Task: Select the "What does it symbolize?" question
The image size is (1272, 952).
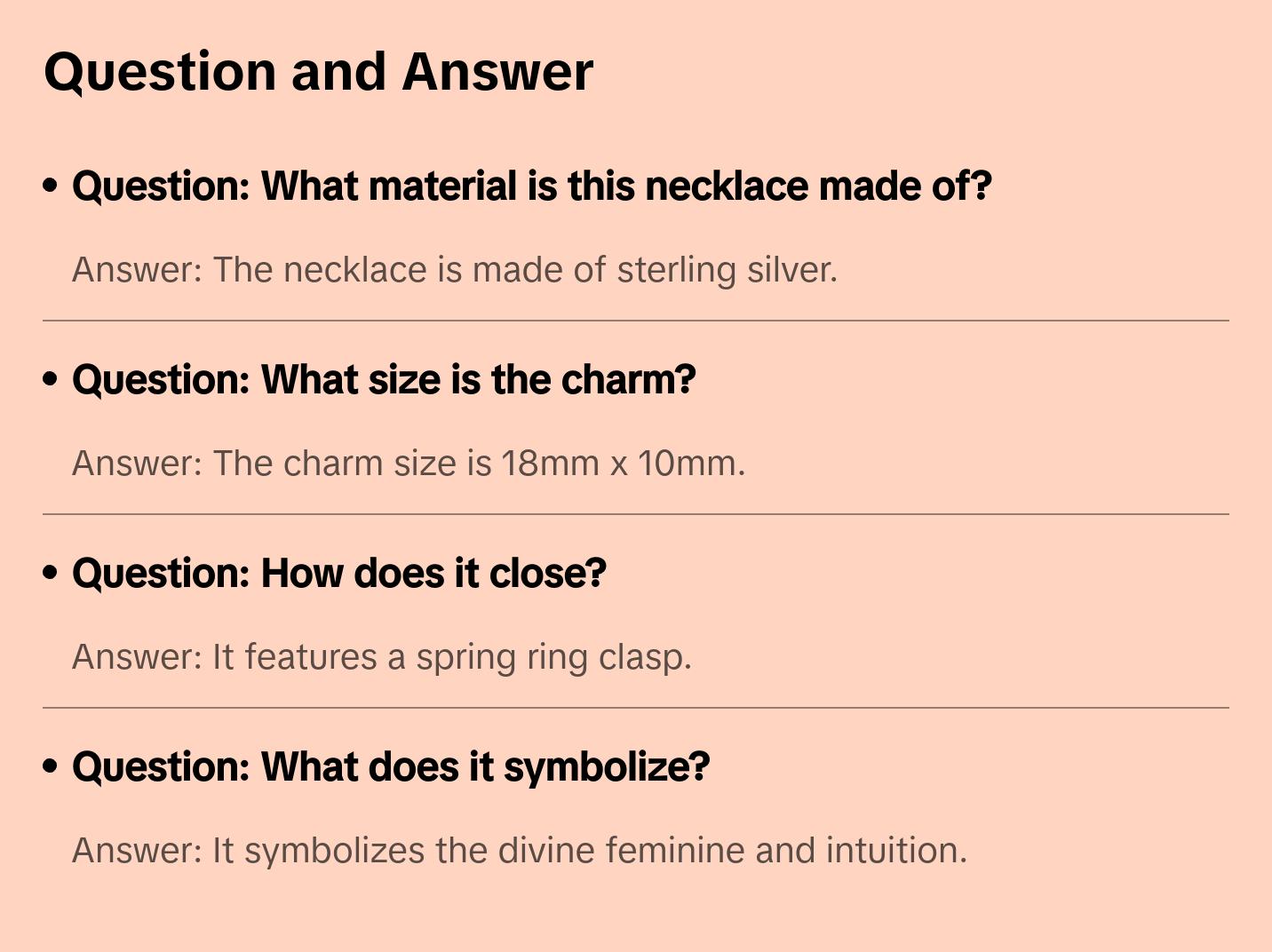Action: pos(391,767)
